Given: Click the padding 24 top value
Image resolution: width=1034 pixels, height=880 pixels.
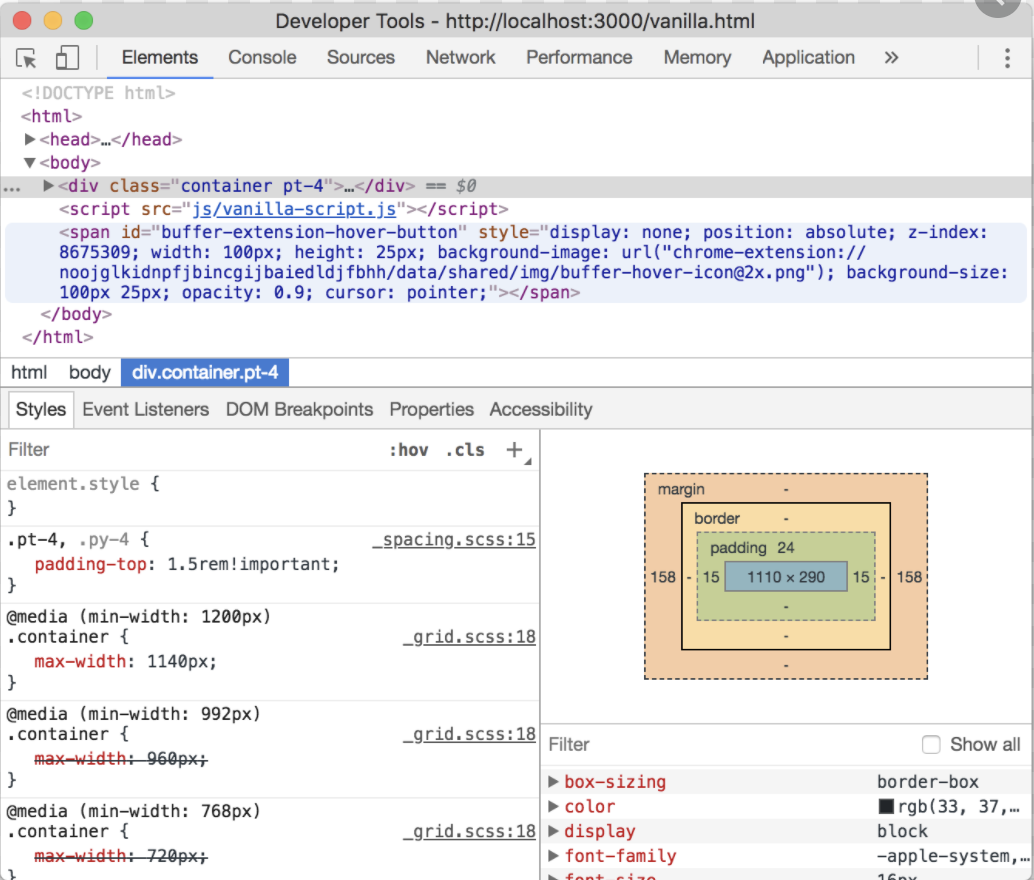Looking at the screenshot, I should pos(785,548).
